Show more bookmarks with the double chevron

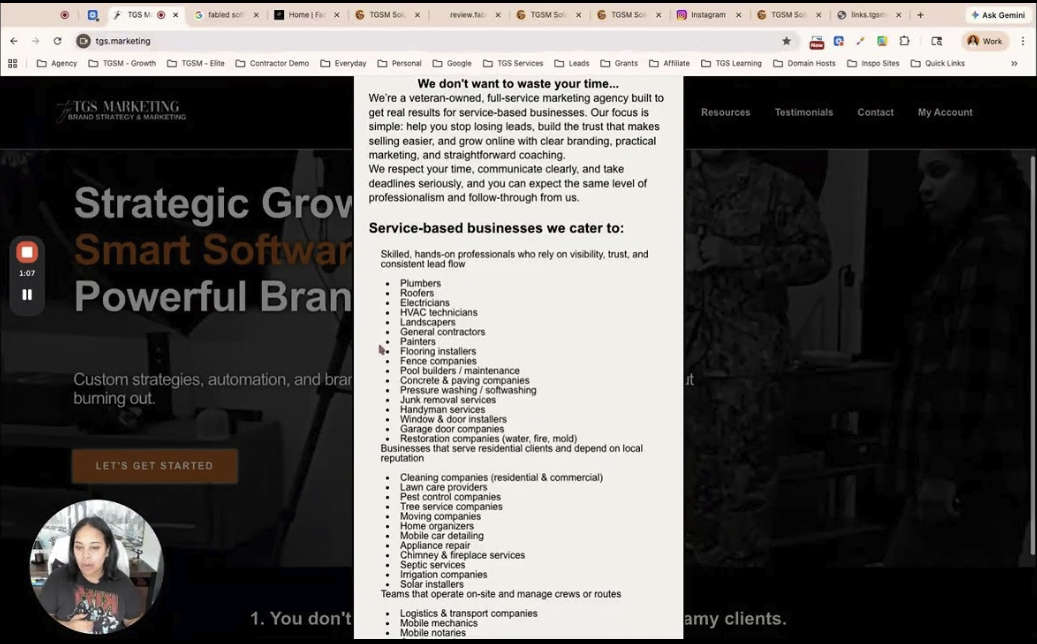(1014, 63)
